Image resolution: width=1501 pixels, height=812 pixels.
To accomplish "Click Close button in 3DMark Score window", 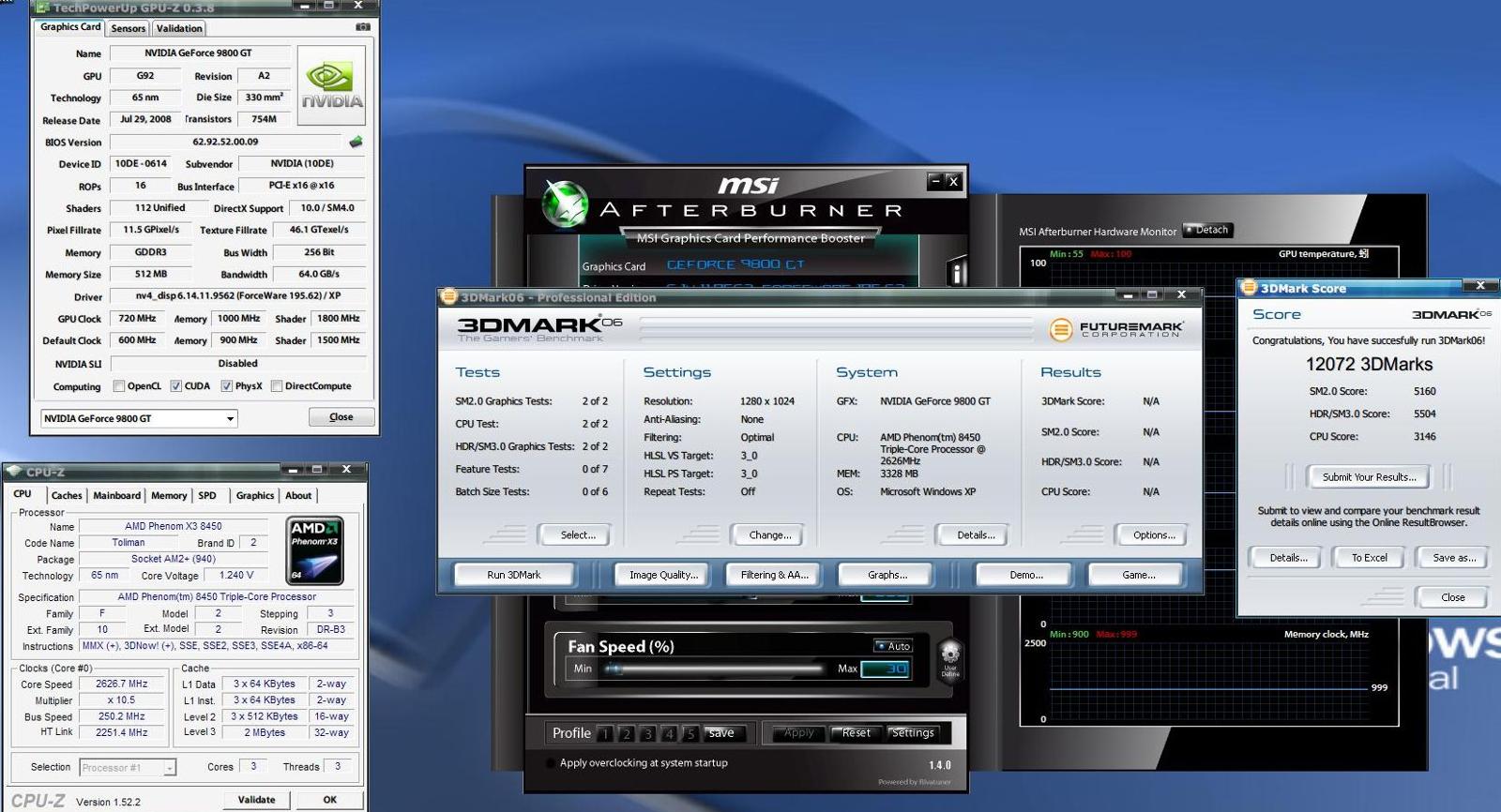I will pyautogui.click(x=1452, y=597).
